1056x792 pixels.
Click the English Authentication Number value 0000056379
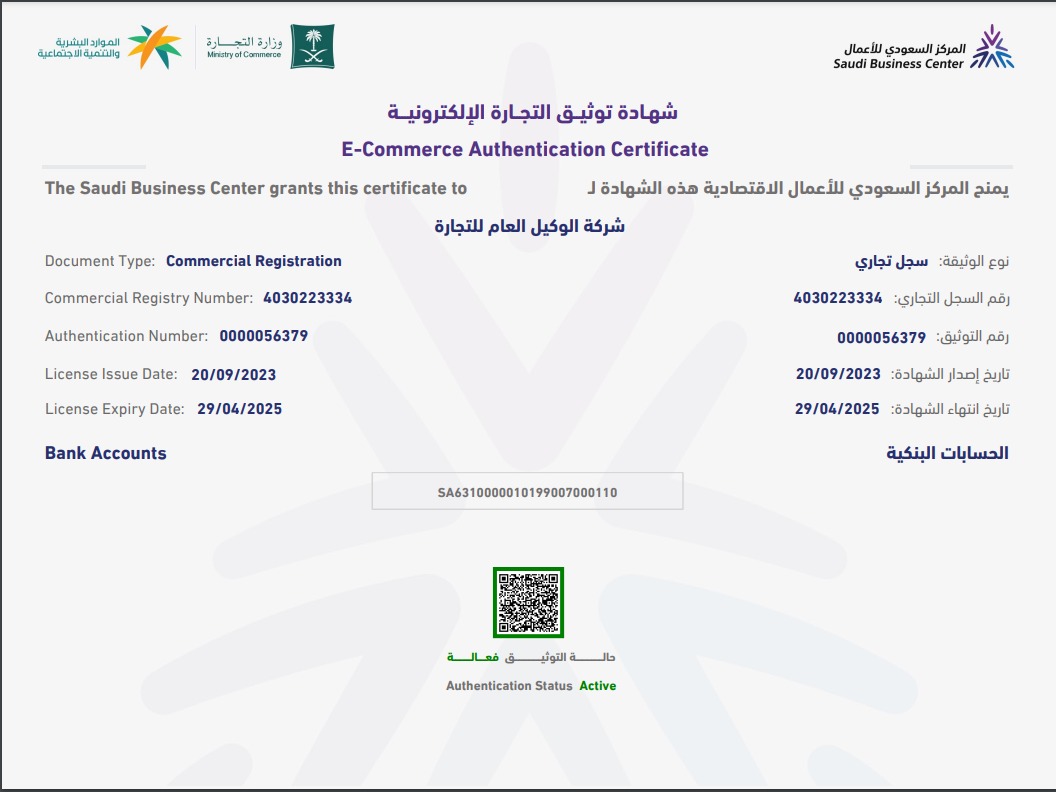(263, 336)
